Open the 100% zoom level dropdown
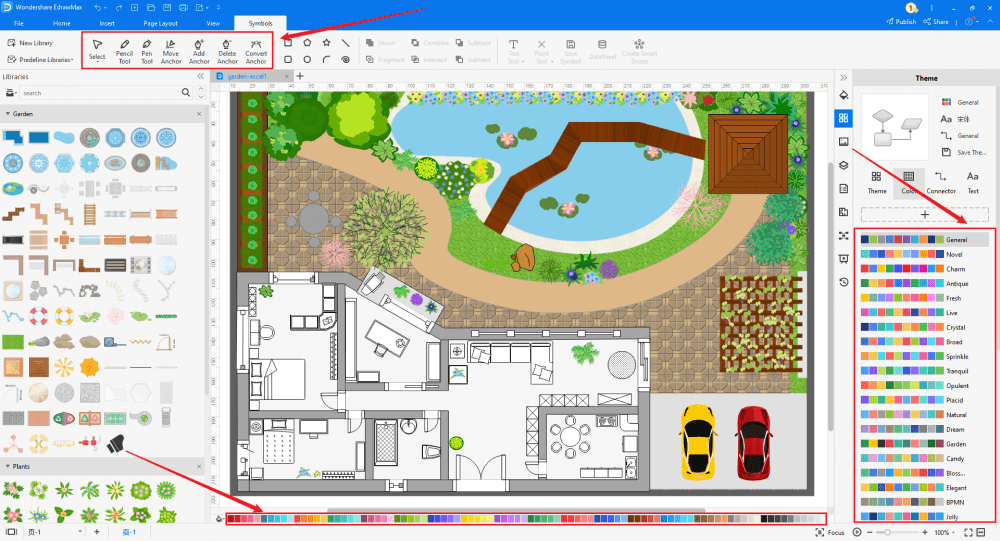 (954, 532)
